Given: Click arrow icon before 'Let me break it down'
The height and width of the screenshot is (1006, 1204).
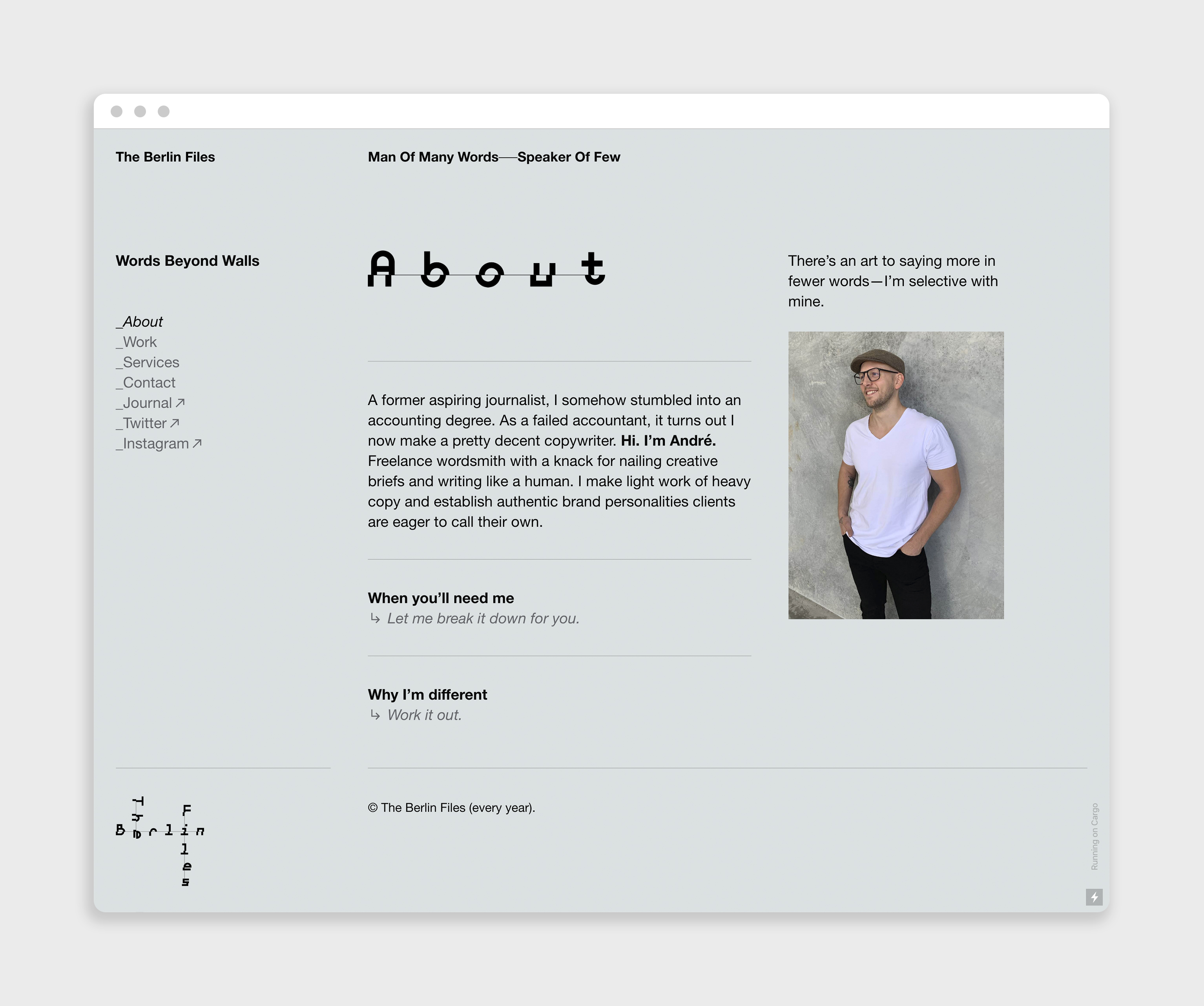Looking at the screenshot, I should 375,618.
